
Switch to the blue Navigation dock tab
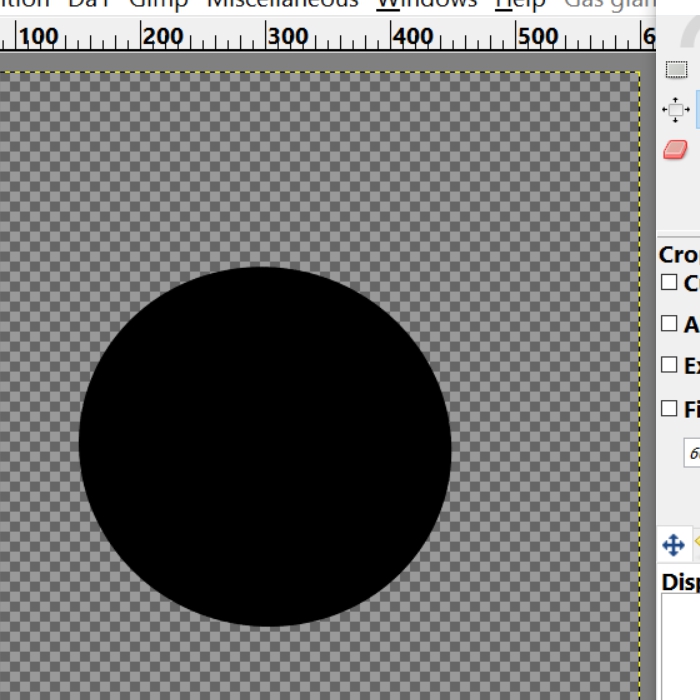(x=674, y=545)
